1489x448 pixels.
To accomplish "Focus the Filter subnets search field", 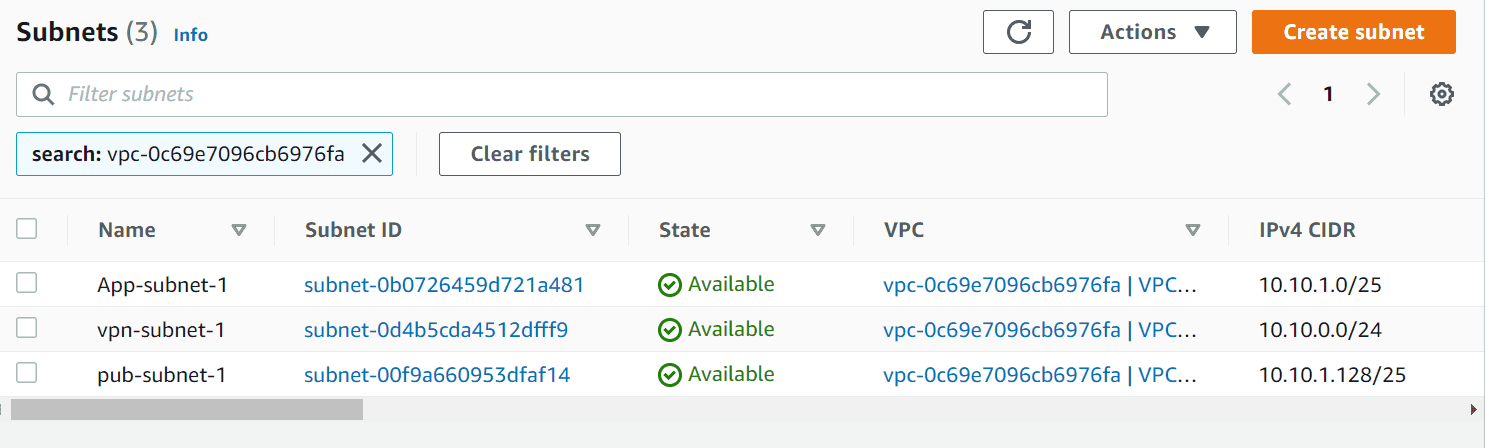I will pyautogui.click(x=562, y=94).
